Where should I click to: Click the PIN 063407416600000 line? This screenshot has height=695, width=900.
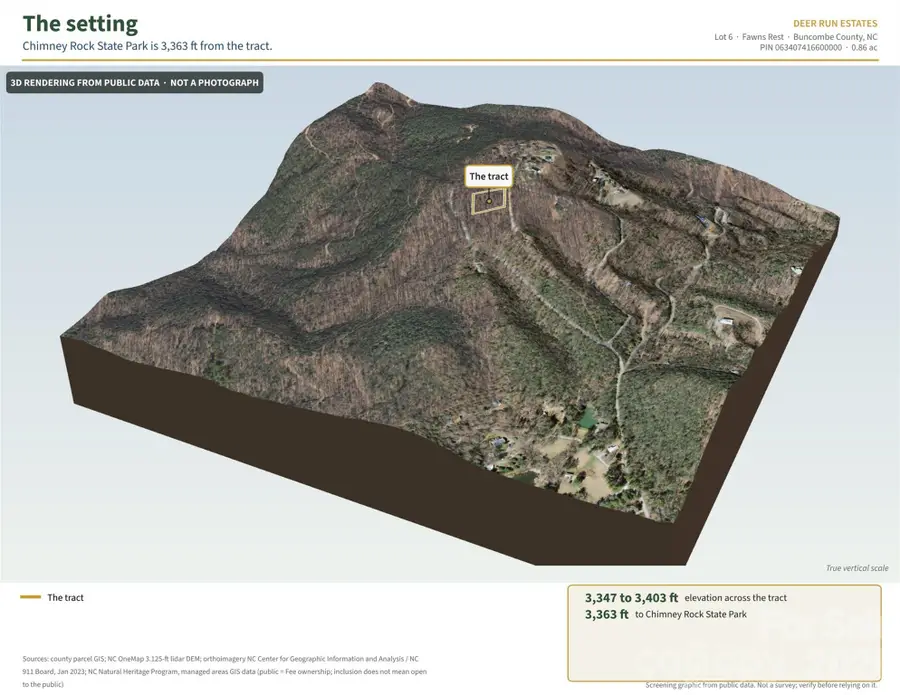click(x=818, y=48)
